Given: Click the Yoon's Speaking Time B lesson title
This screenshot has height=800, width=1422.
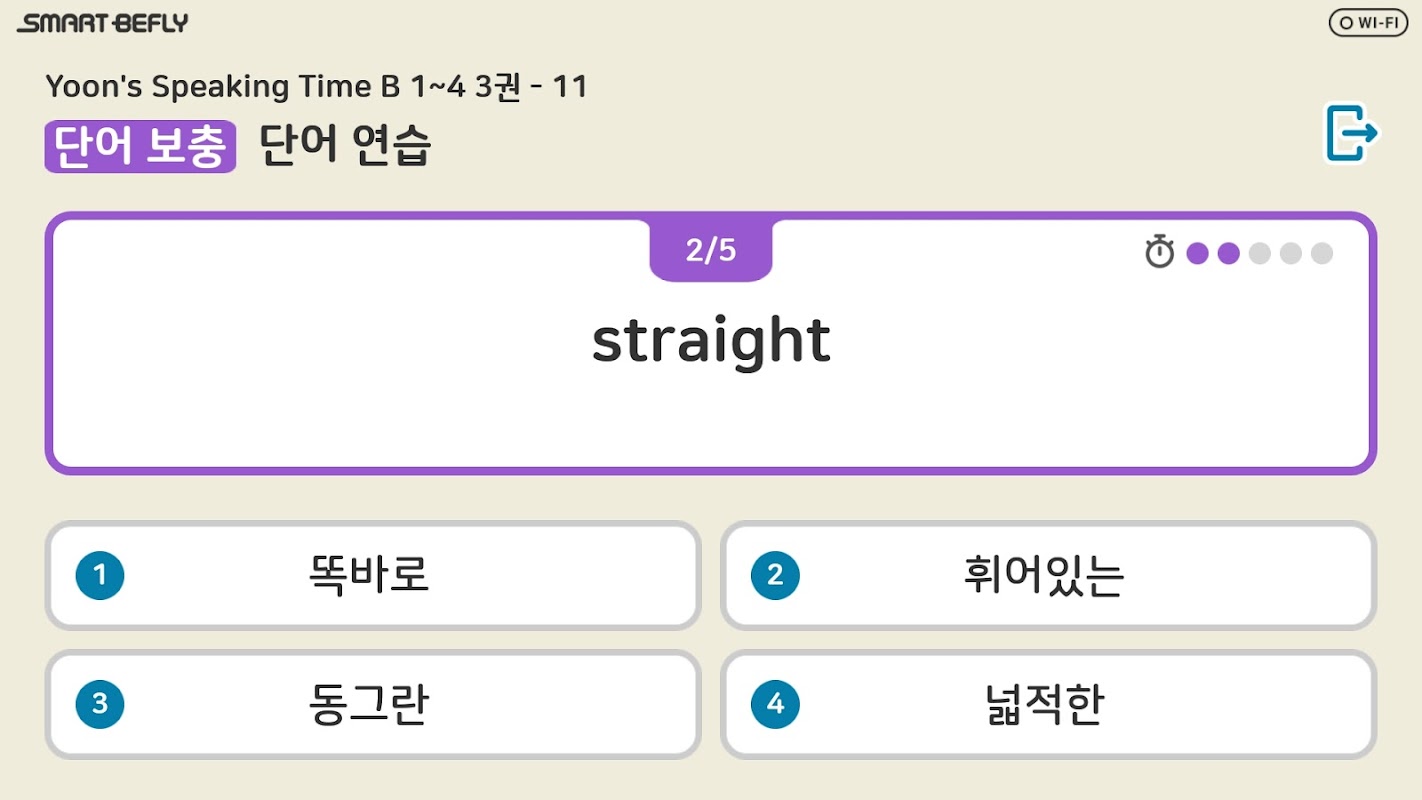Looking at the screenshot, I should point(316,87).
